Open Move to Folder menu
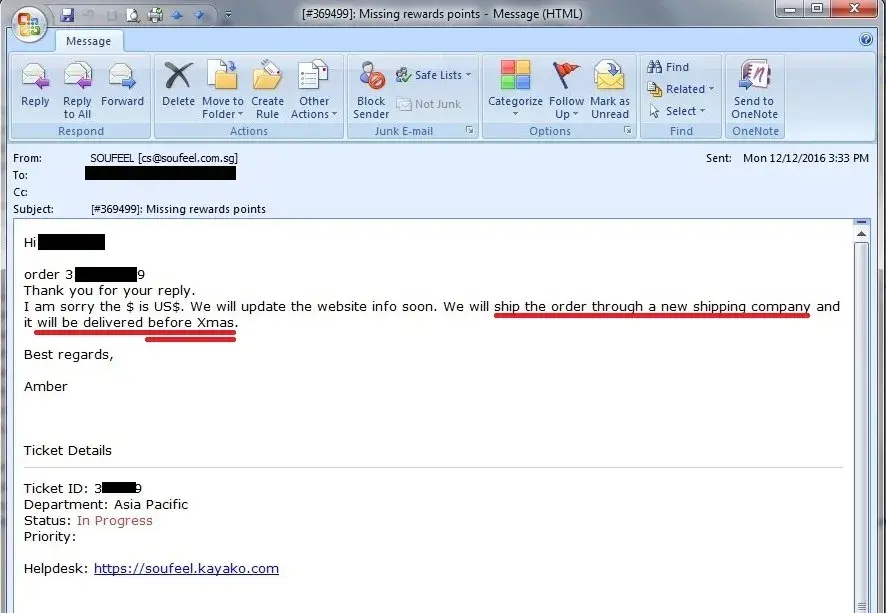Image resolution: width=886 pixels, height=613 pixels. click(223, 90)
